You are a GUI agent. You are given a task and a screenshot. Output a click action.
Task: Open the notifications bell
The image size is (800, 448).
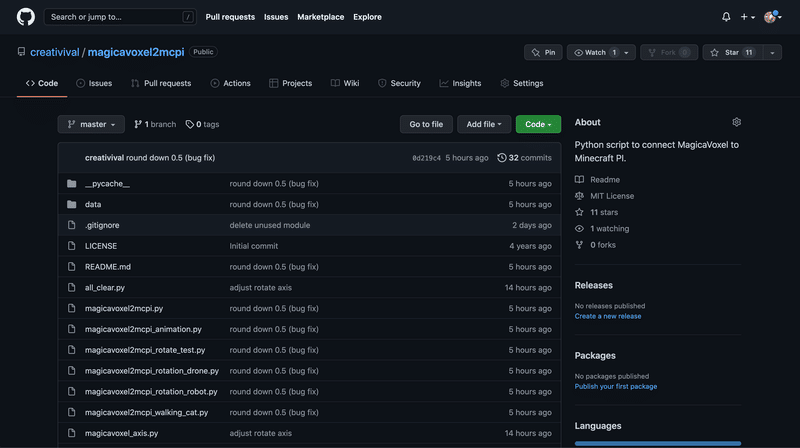point(726,17)
